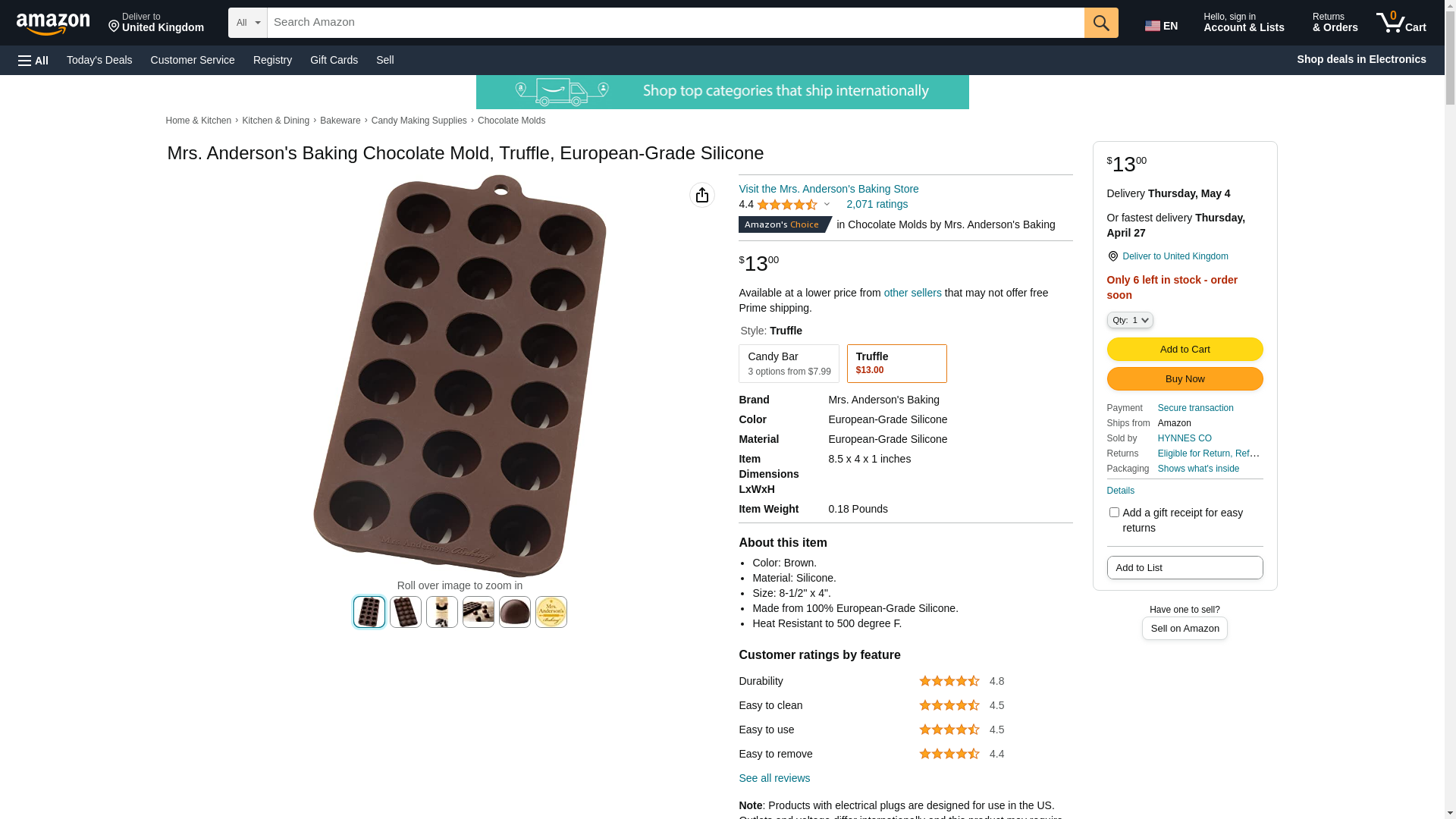Open the See all reviews link
This screenshot has width=1456, height=819.
tap(774, 778)
